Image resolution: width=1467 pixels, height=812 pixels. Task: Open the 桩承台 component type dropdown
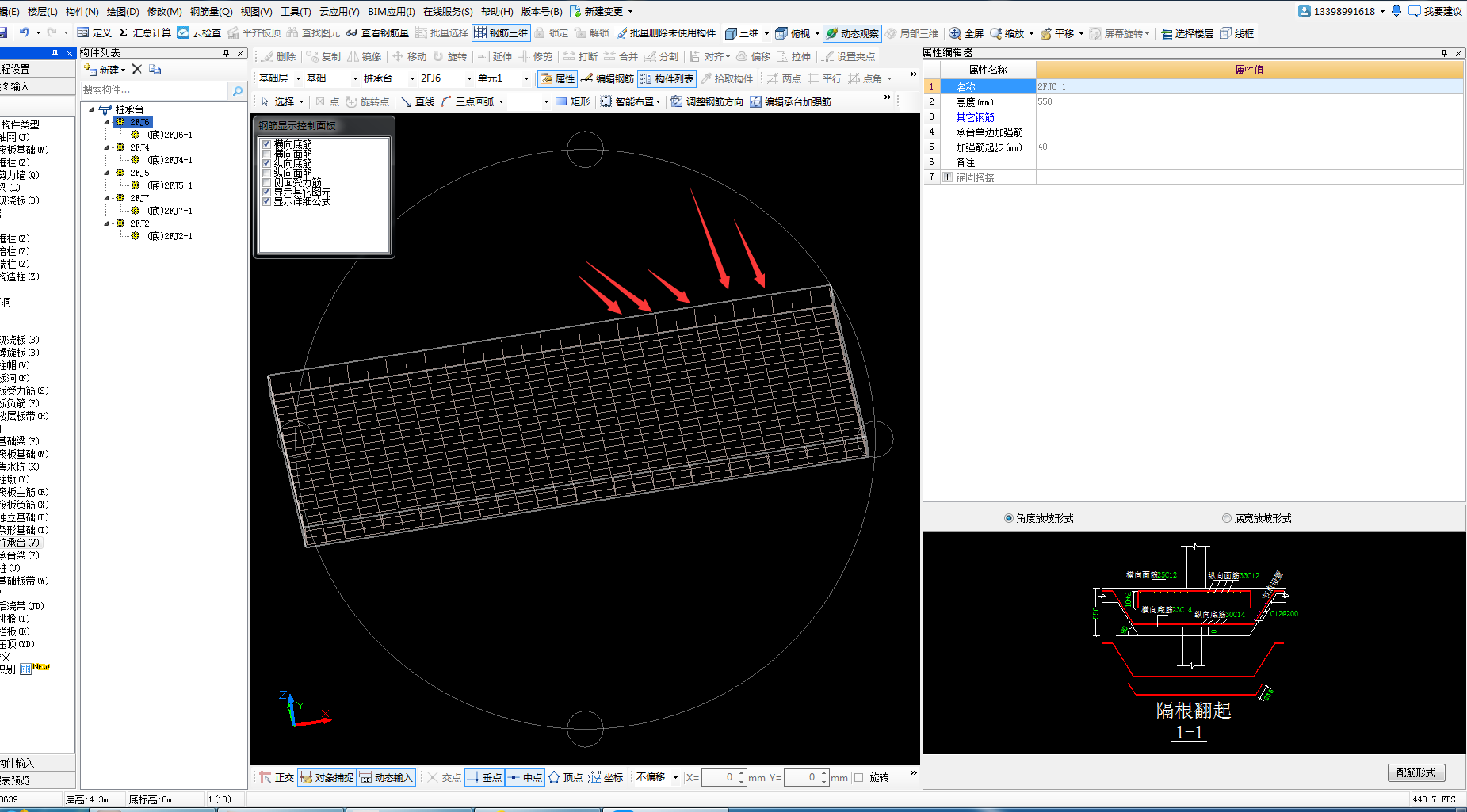(412, 78)
